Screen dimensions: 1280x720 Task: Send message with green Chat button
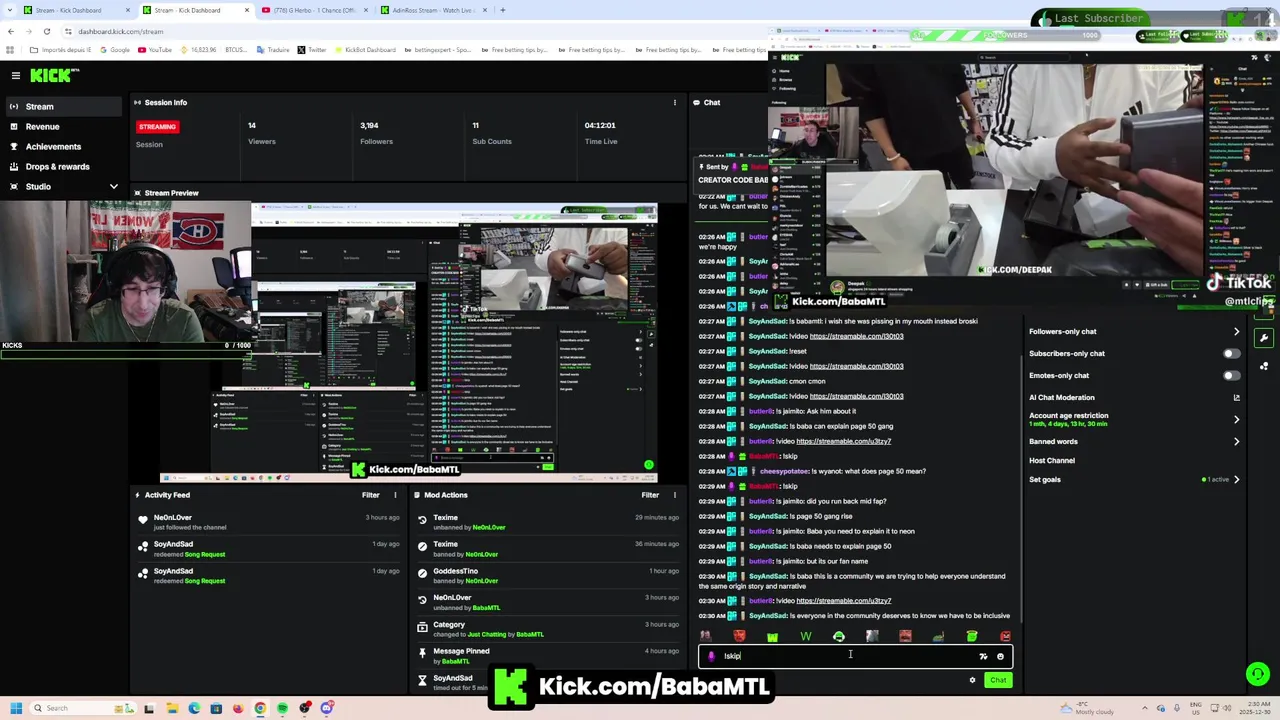point(998,680)
